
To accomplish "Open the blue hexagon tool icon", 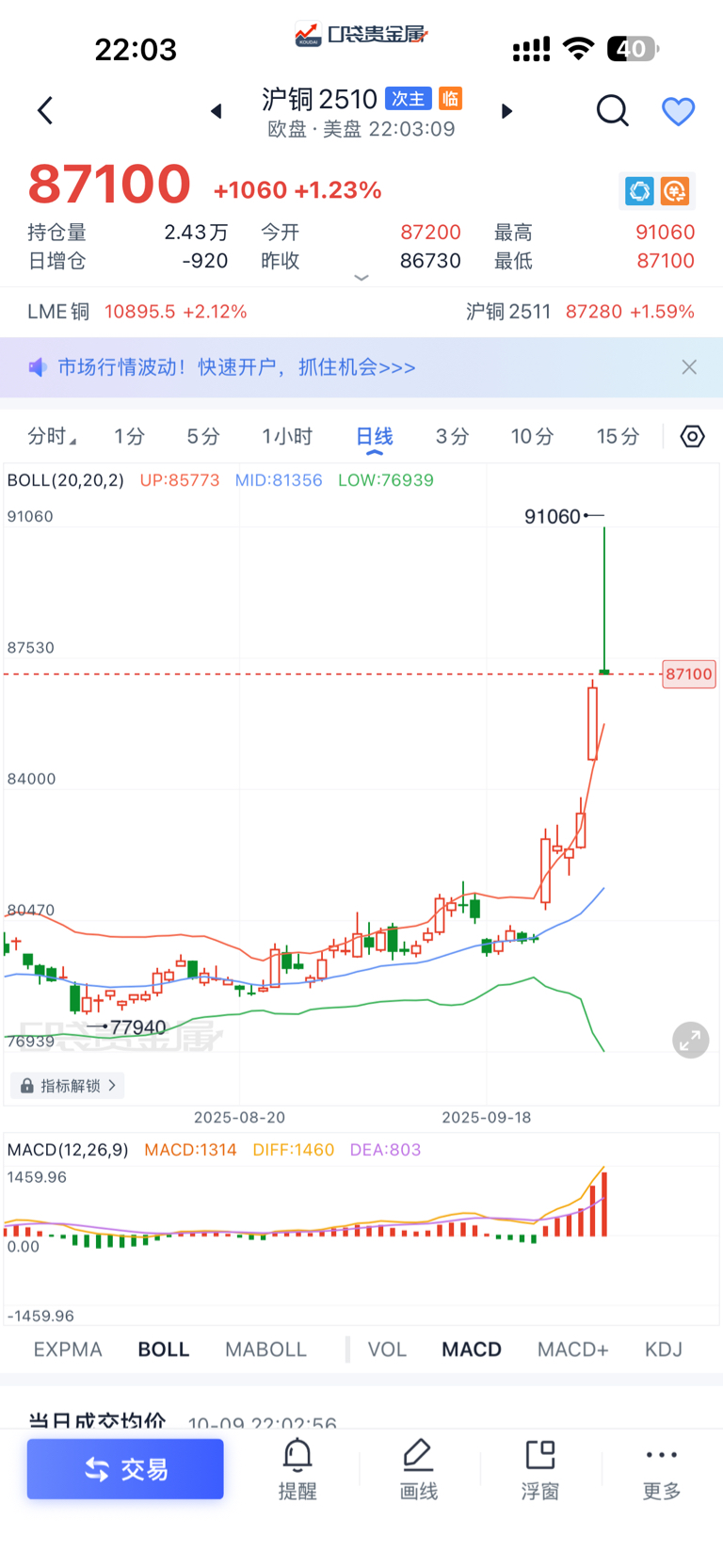I will 640,191.
